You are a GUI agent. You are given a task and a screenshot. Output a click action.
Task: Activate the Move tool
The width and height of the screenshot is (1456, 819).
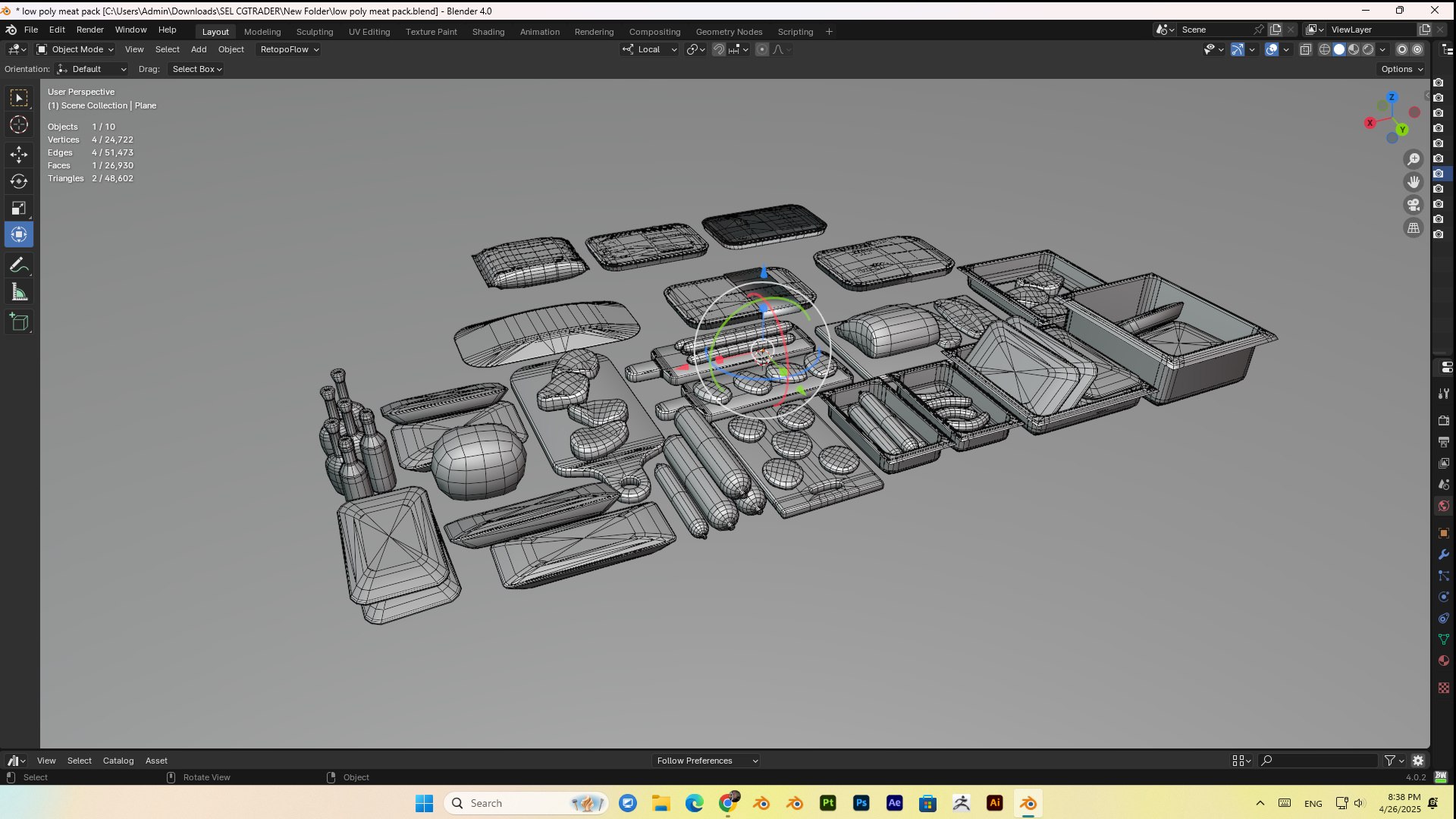pos(19,155)
